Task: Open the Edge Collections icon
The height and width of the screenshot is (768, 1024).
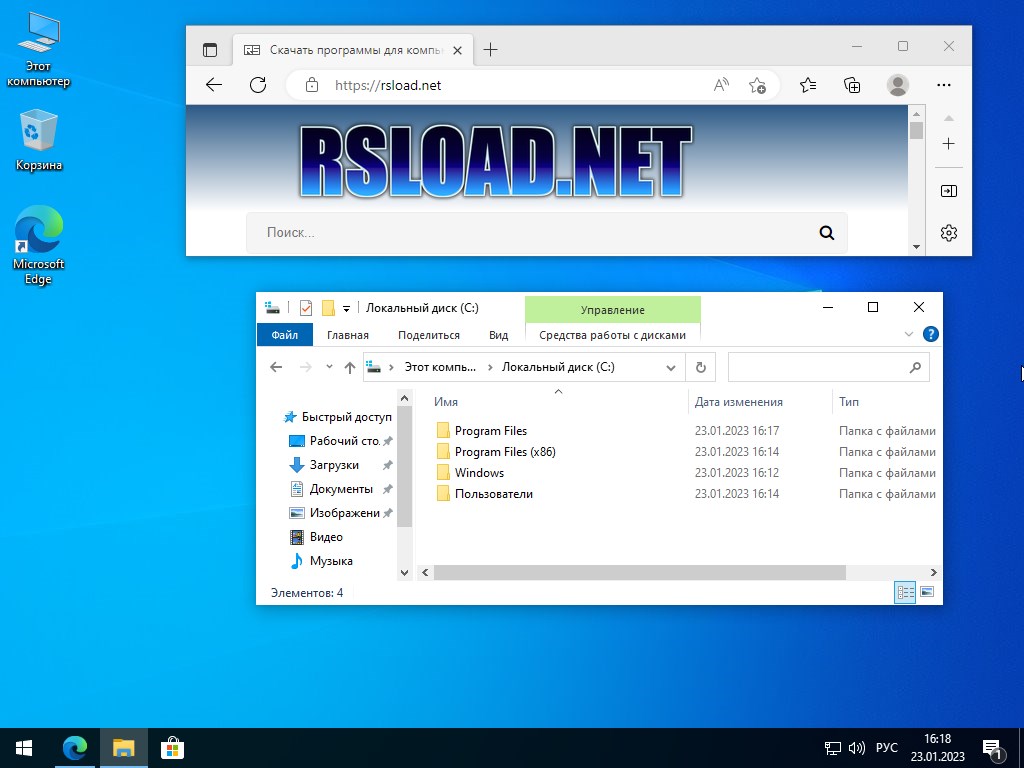Action: 852,85
